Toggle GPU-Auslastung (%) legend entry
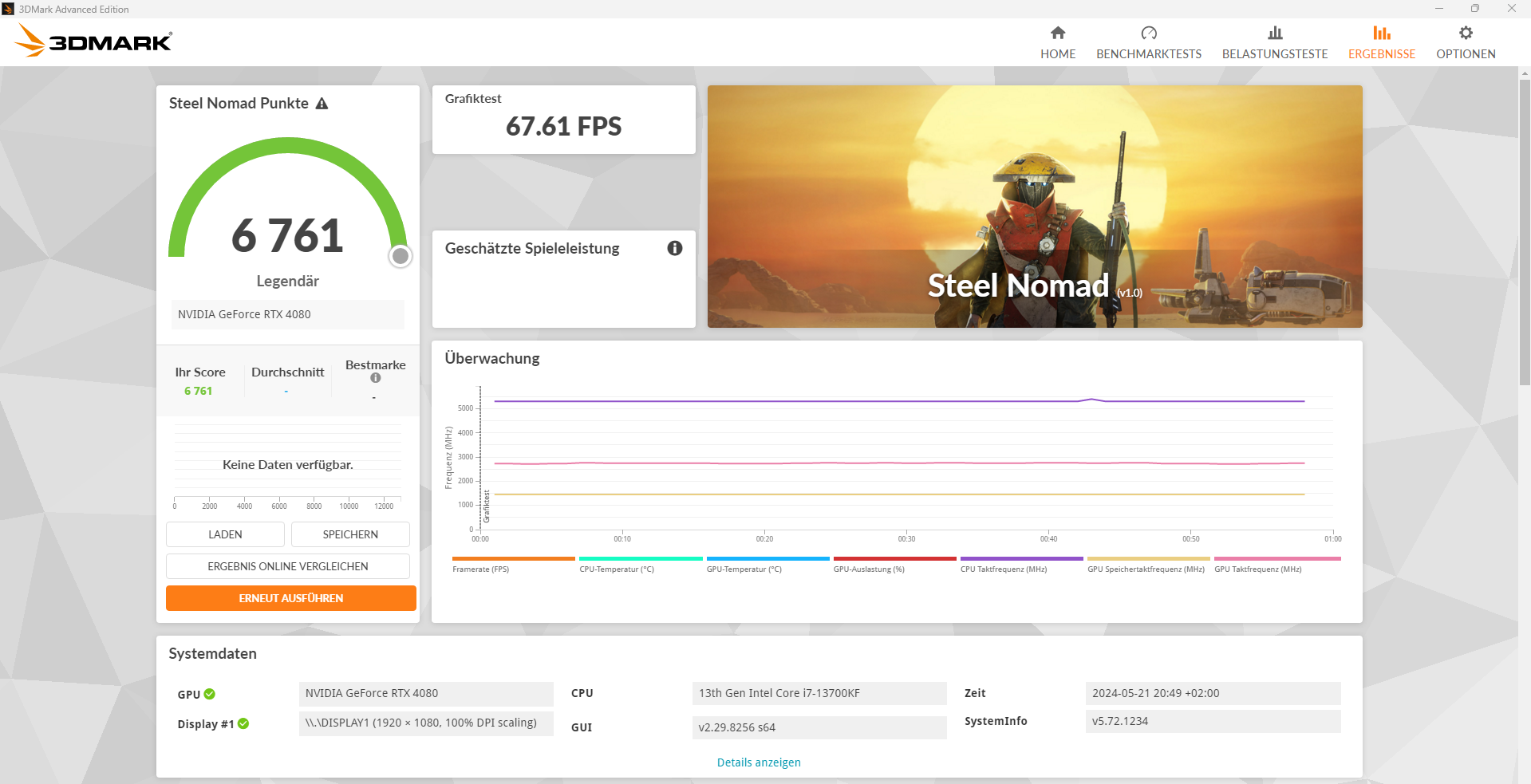 point(894,565)
